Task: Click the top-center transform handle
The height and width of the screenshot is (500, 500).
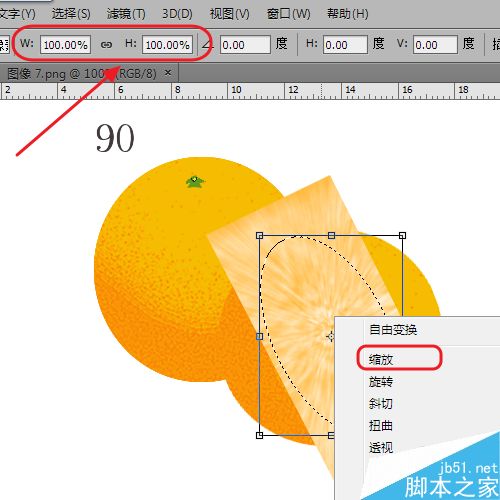Action: point(331,236)
